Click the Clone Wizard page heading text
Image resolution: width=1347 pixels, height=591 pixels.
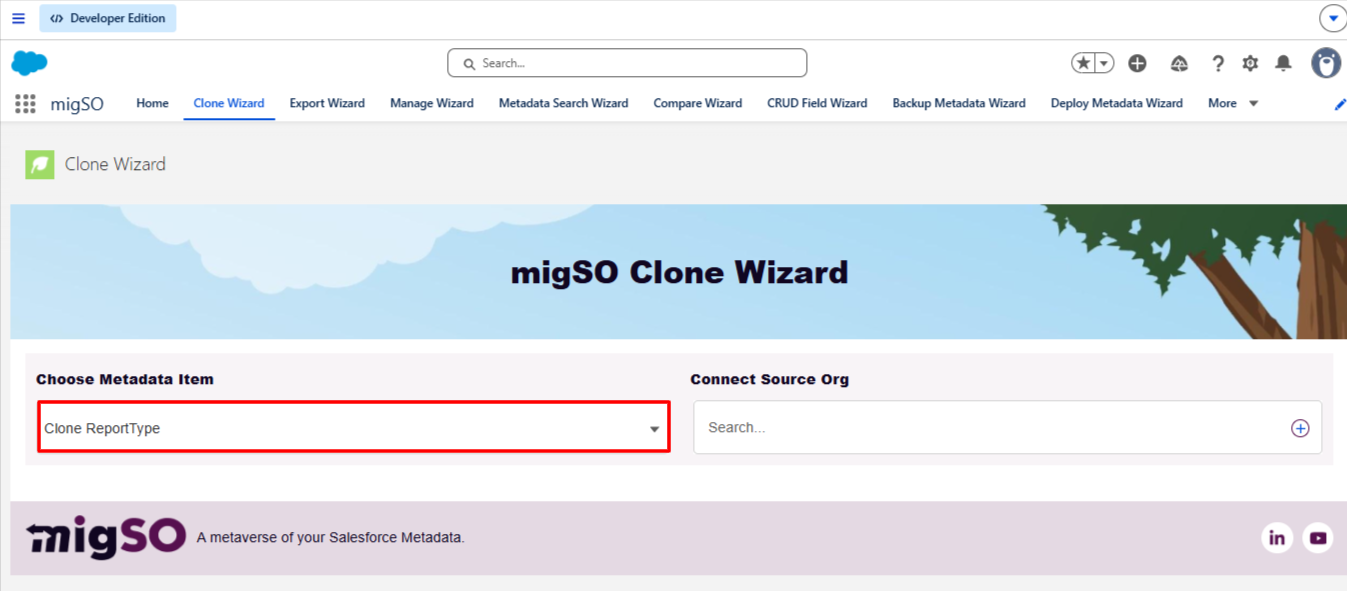(115, 164)
